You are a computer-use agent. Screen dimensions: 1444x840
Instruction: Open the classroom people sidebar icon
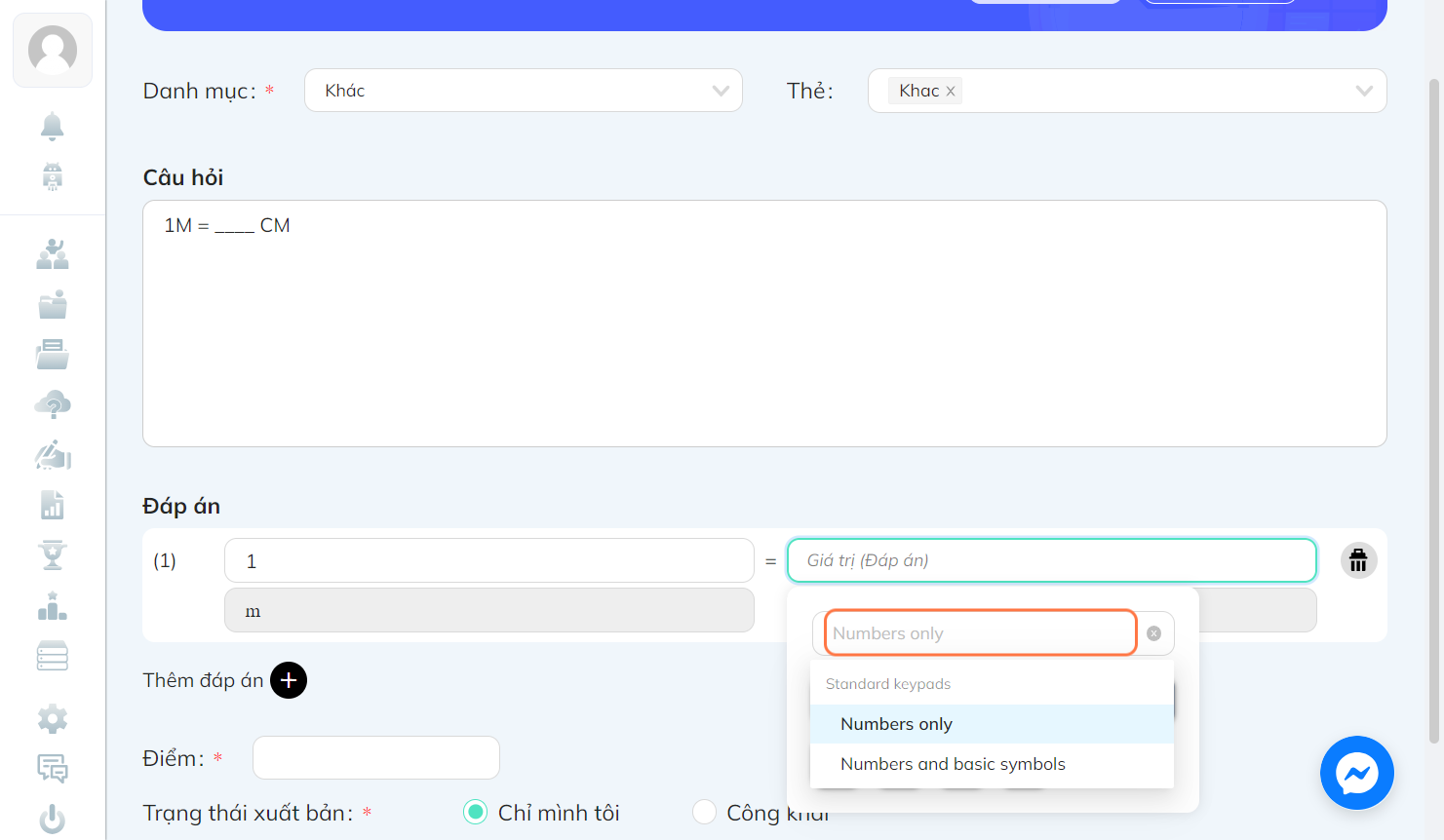coord(53,254)
